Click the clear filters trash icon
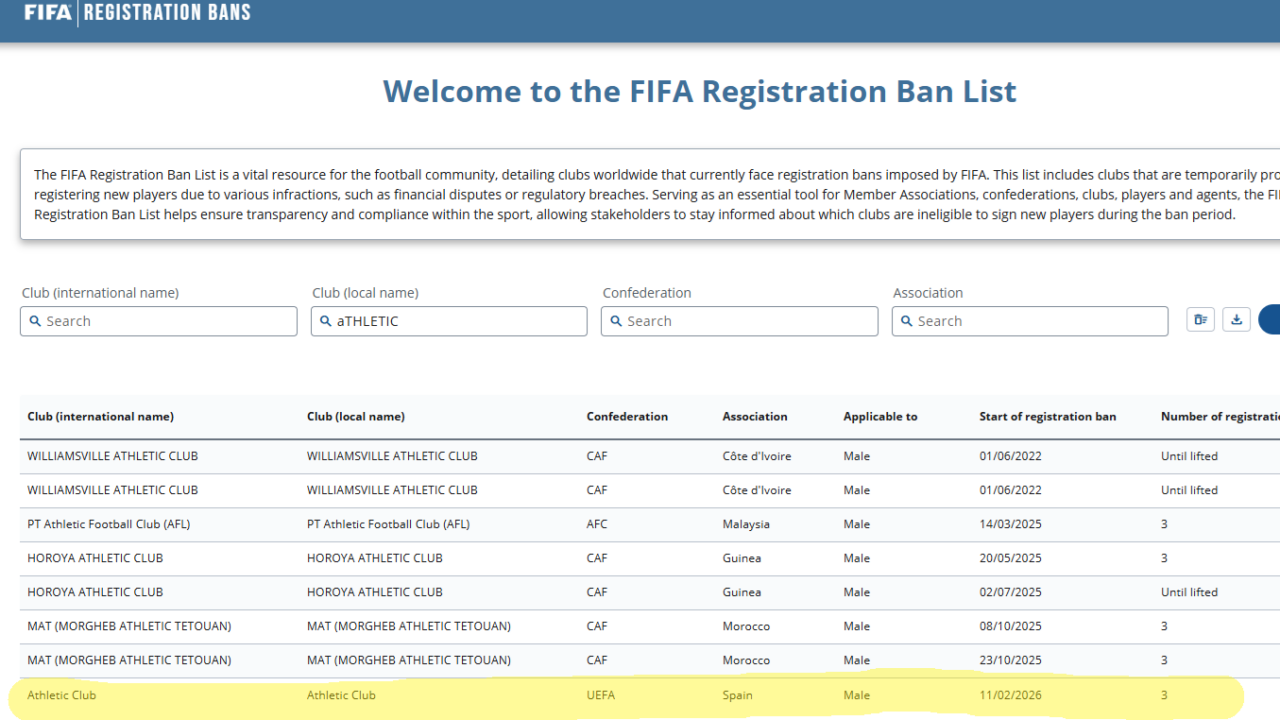The height and width of the screenshot is (720, 1280). tap(1200, 320)
